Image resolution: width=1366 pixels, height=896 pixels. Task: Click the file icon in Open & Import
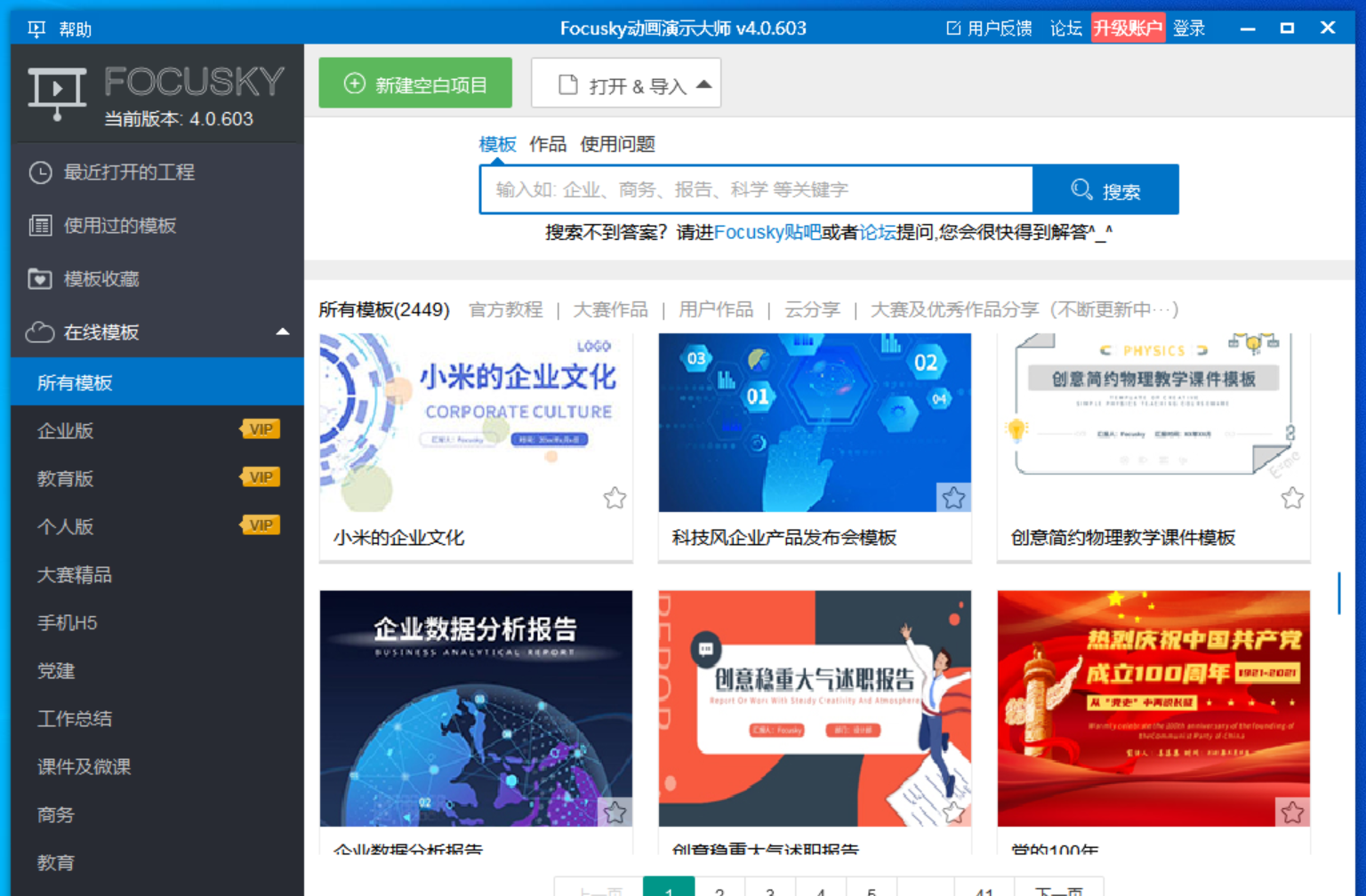tap(567, 85)
